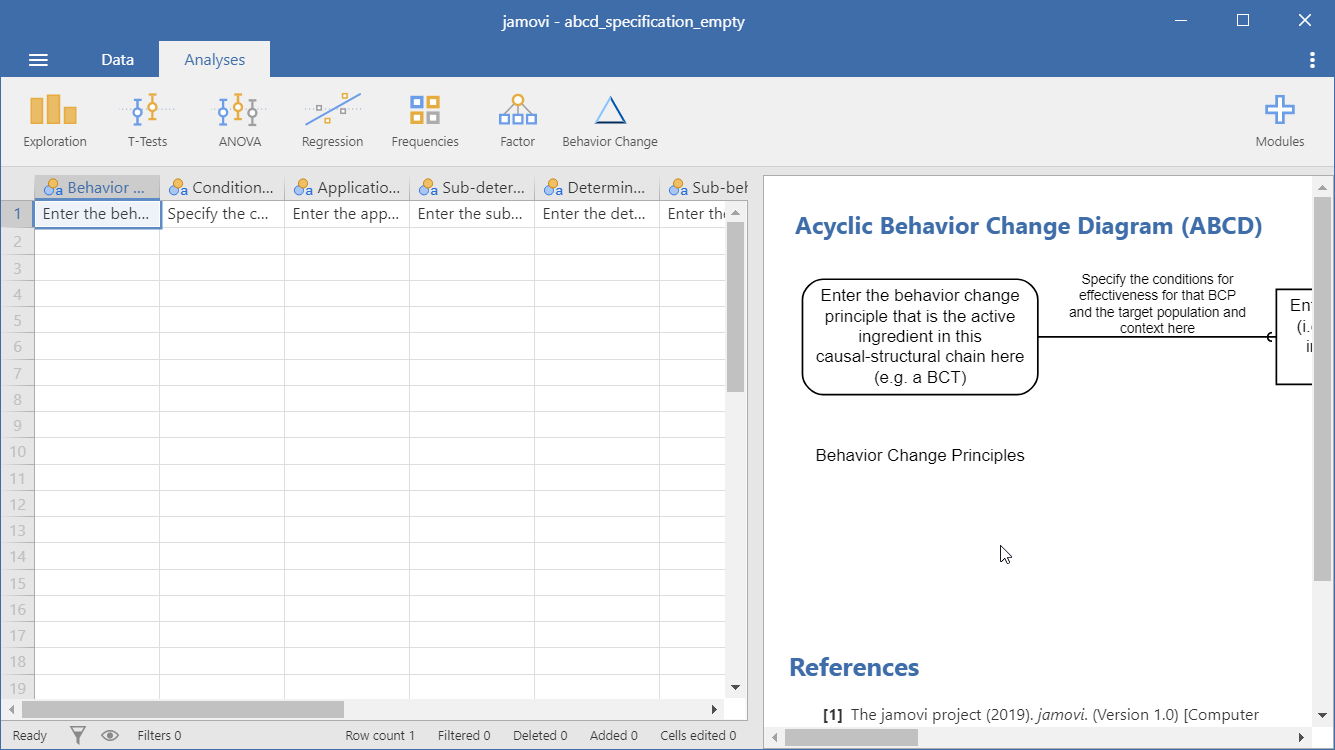Click the results panel scroll up arrow
This screenshot has height=750, width=1335.
pyautogui.click(x=1322, y=186)
